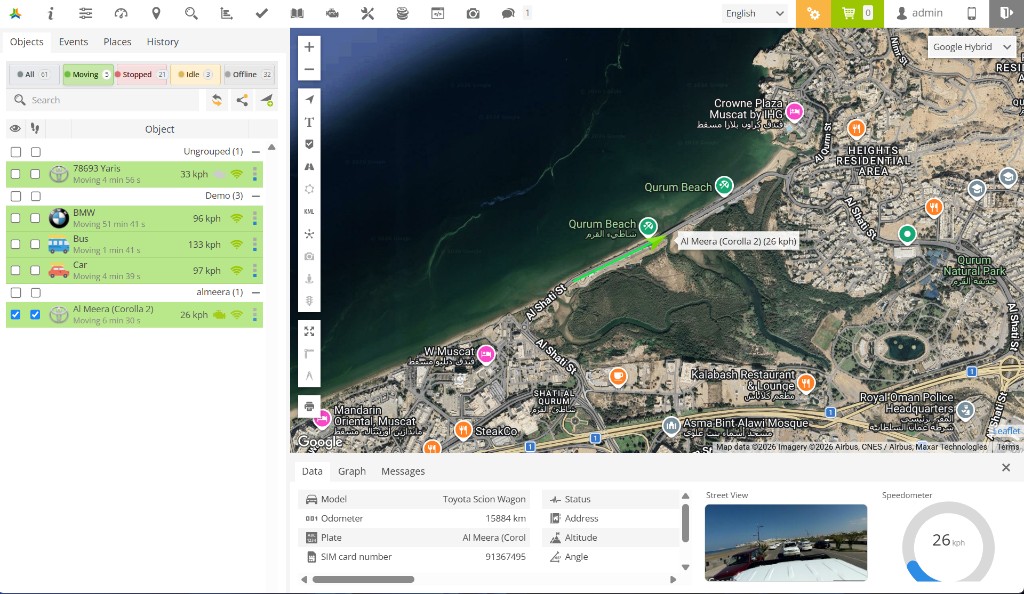This screenshot has height=594, width=1024.
Task: Open the dashboard gauge icon
Action: pyautogui.click(x=121, y=13)
